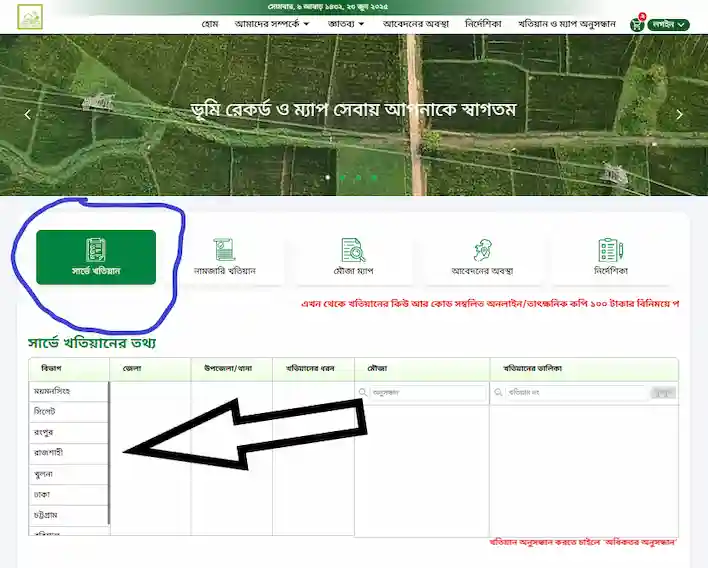708x568 pixels.
Task: Choose রাজশাহী division
Action: pos(69,454)
